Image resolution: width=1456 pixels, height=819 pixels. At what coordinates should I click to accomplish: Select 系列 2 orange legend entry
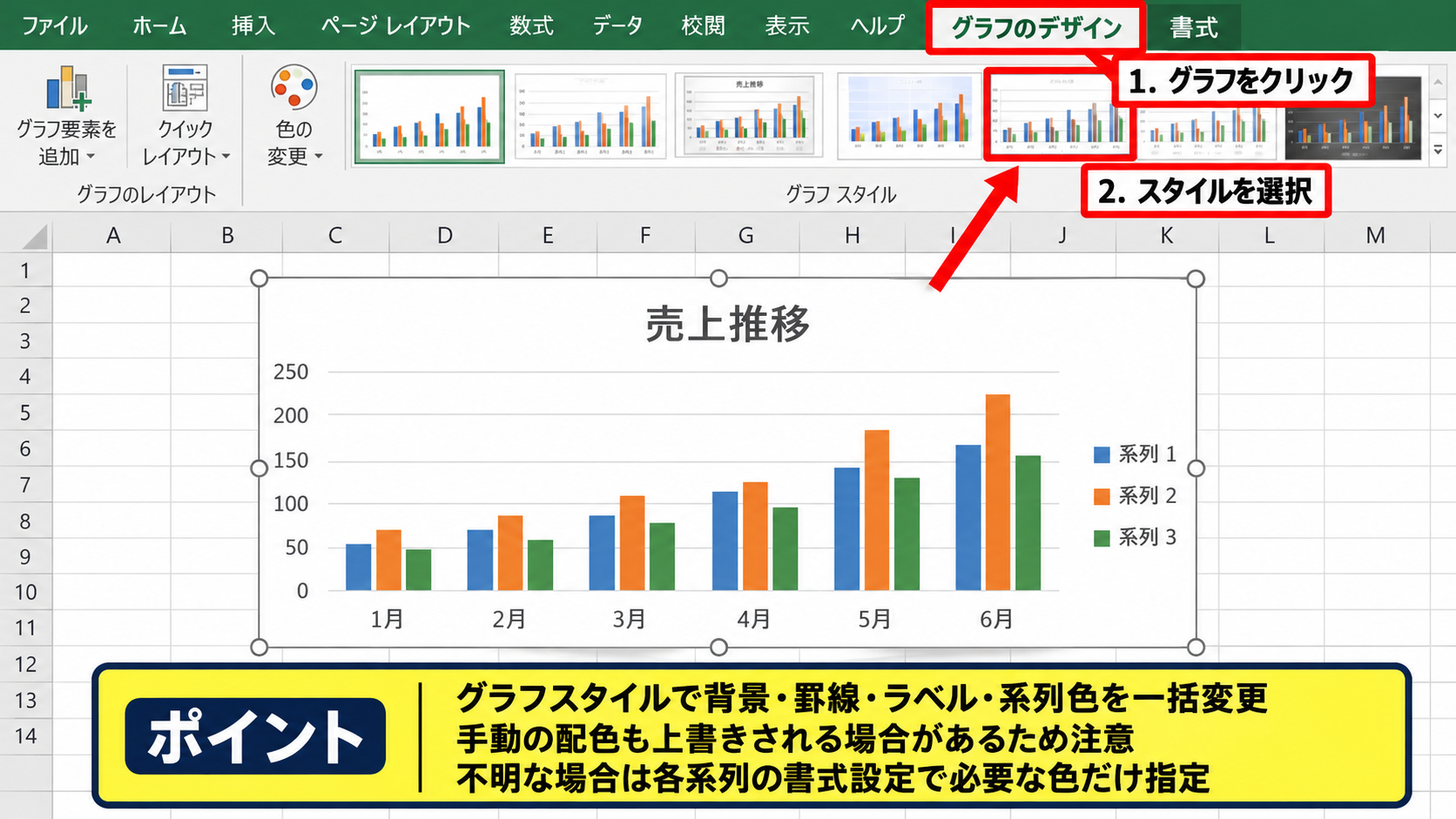tap(1135, 496)
